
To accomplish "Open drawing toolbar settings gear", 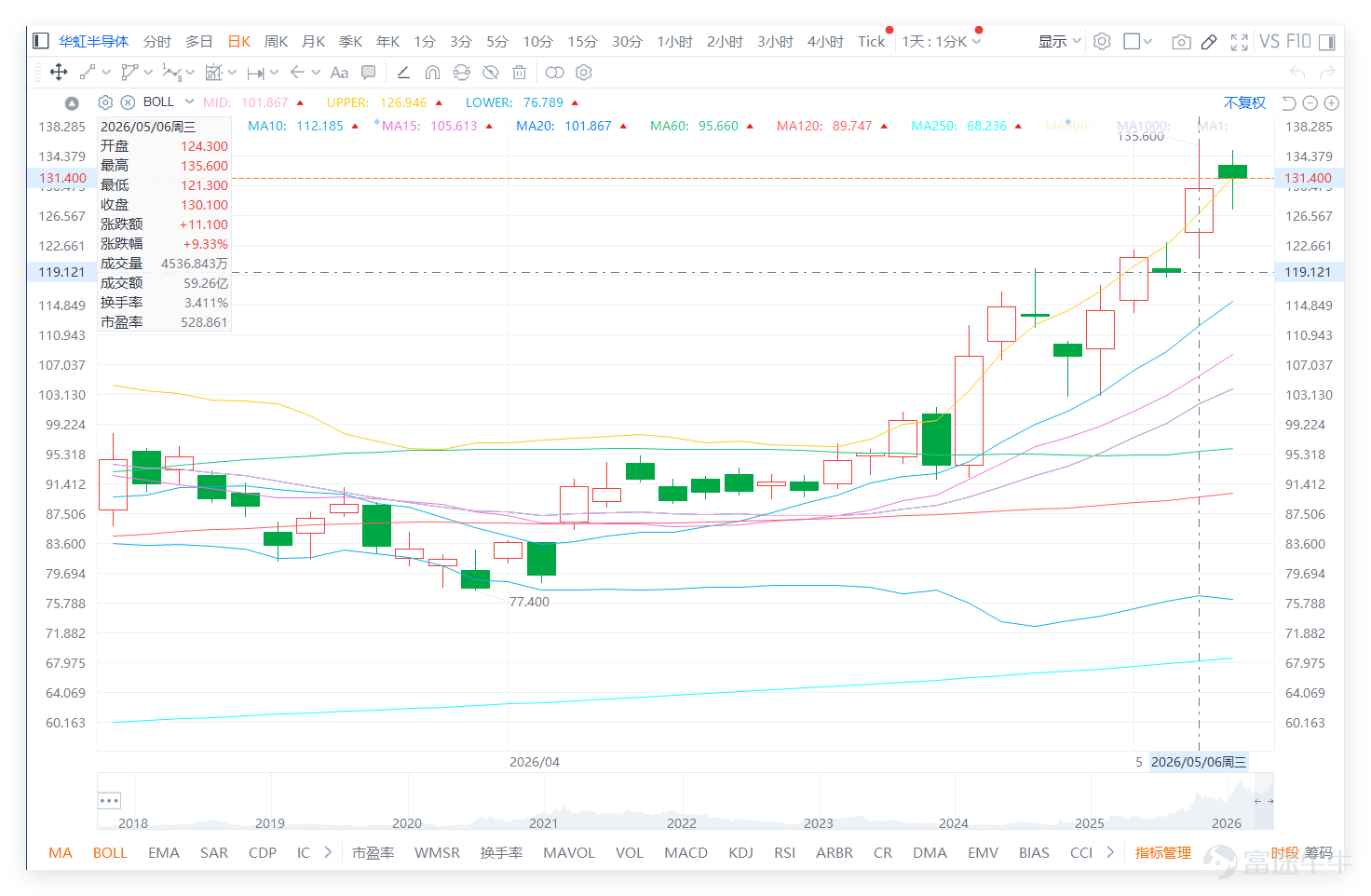I will [584, 72].
